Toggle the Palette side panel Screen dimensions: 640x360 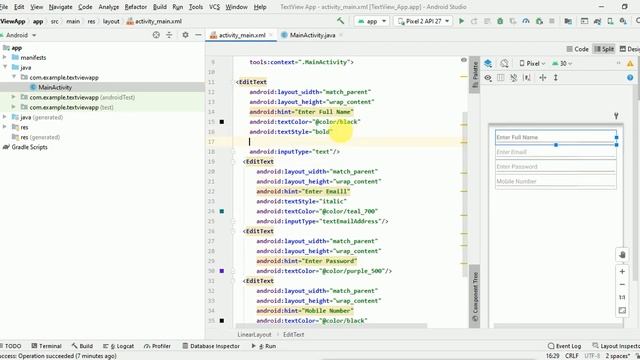(475, 74)
